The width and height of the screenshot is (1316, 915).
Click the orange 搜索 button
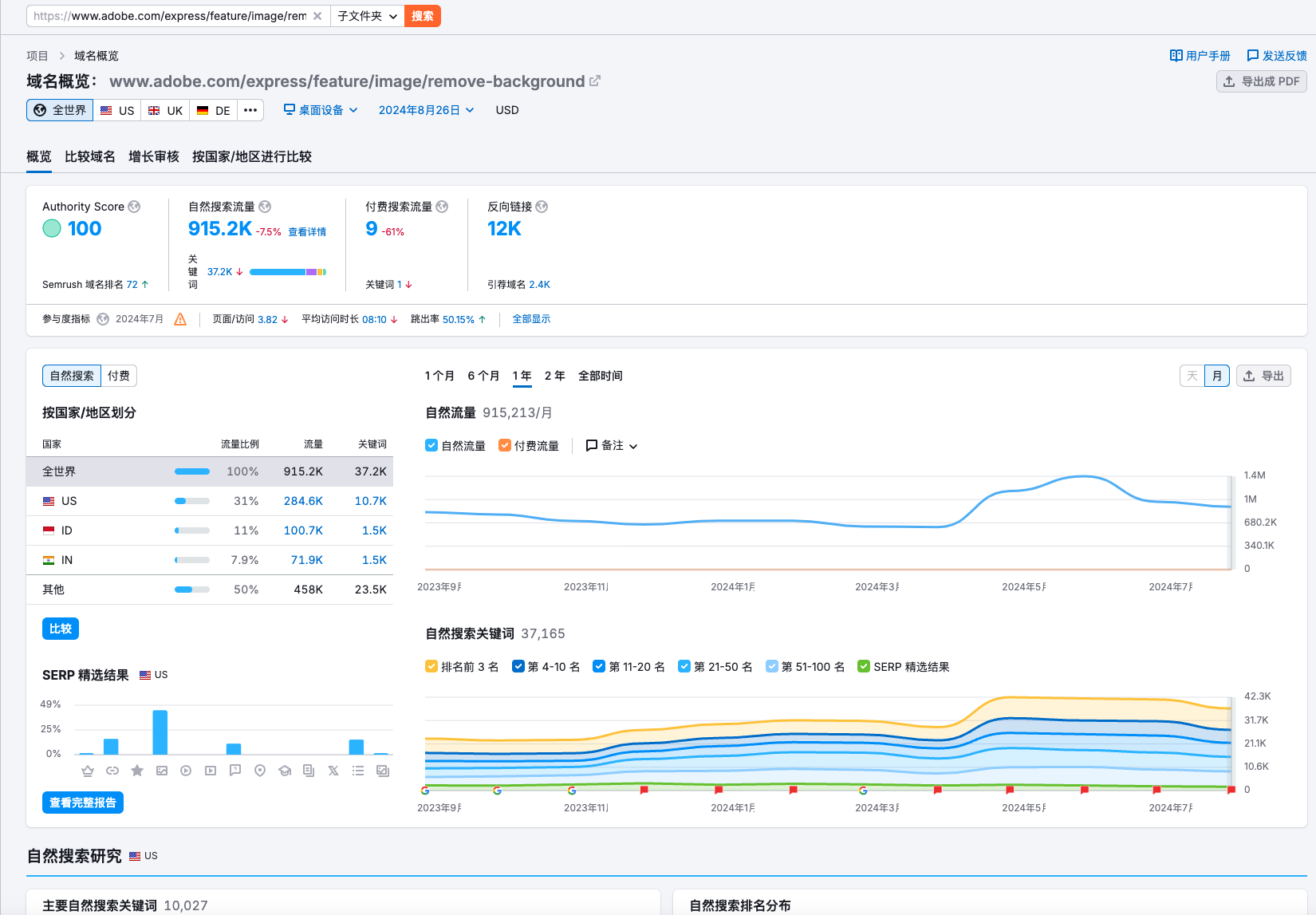tap(423, 16)
